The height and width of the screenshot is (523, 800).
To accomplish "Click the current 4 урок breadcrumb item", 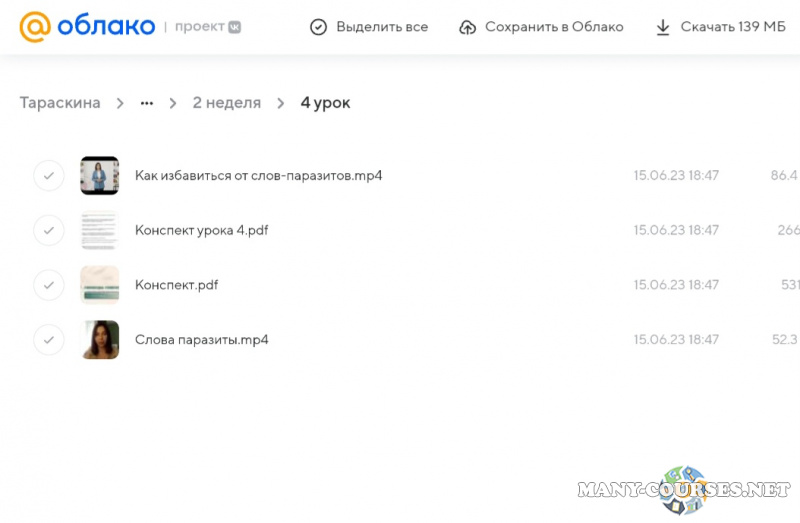I will (325, 103).
